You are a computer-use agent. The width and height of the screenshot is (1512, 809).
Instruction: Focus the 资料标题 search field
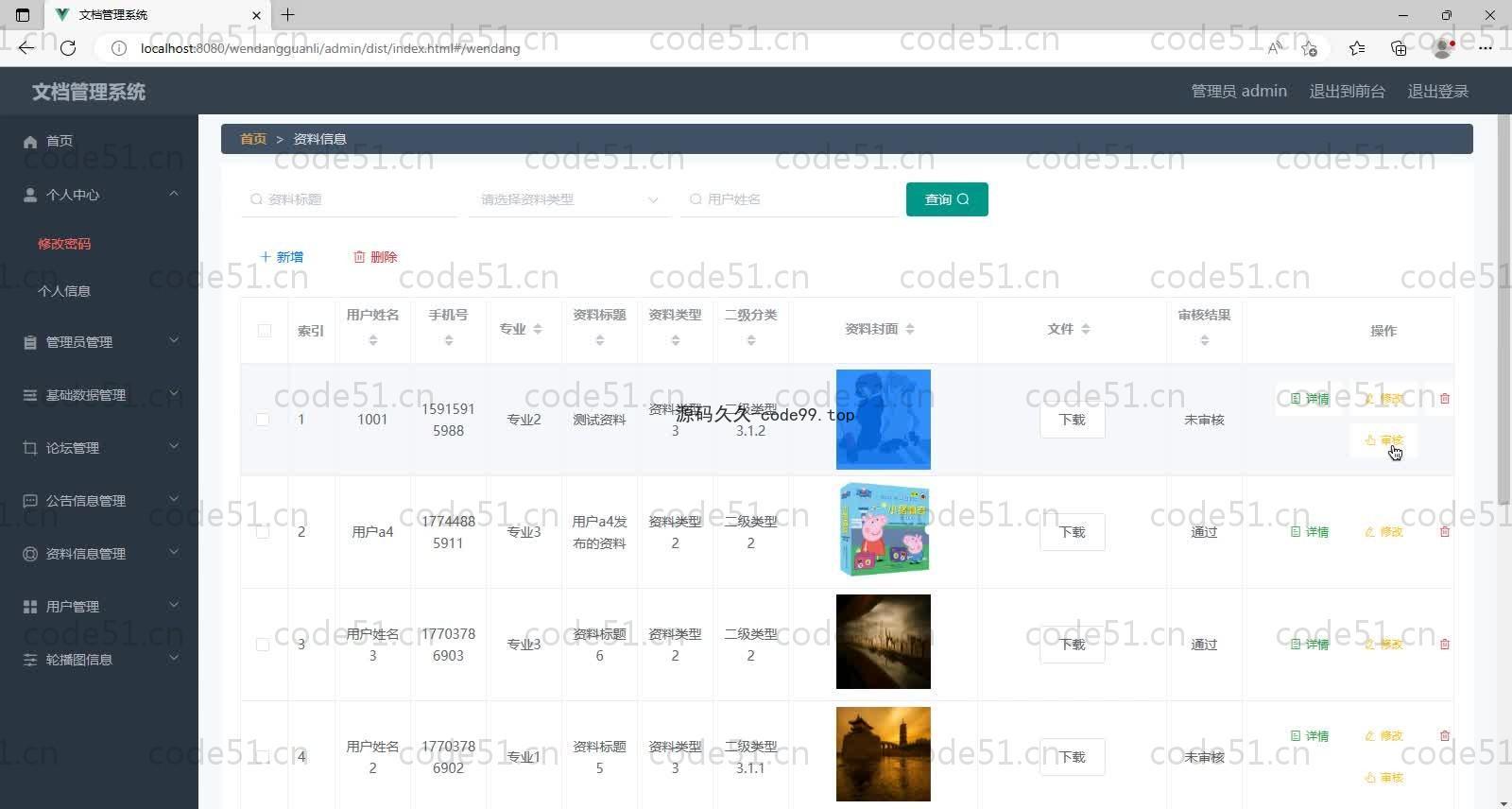pyautogui.click(x=350, y=199)
